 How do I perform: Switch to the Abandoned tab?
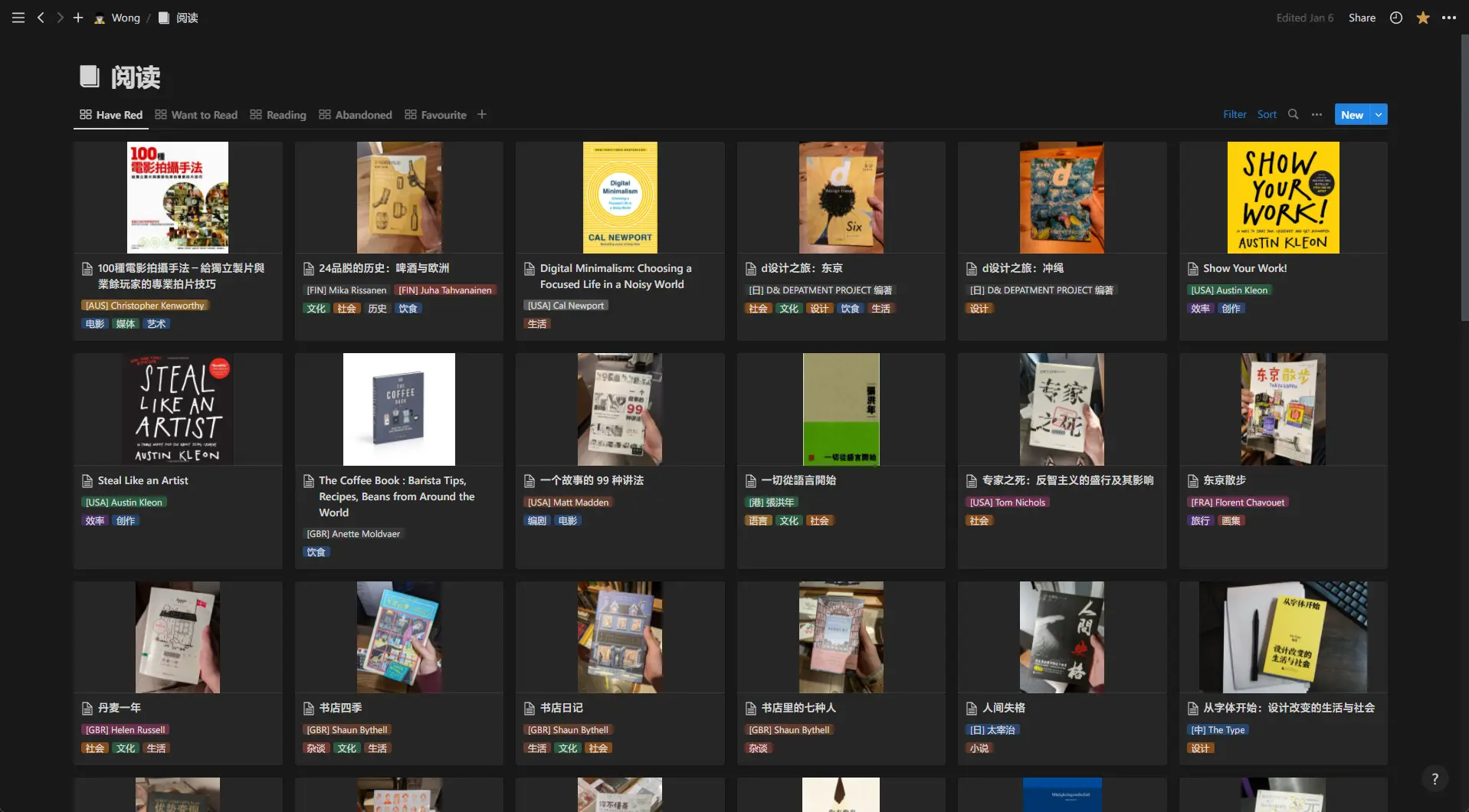[356, 115]
